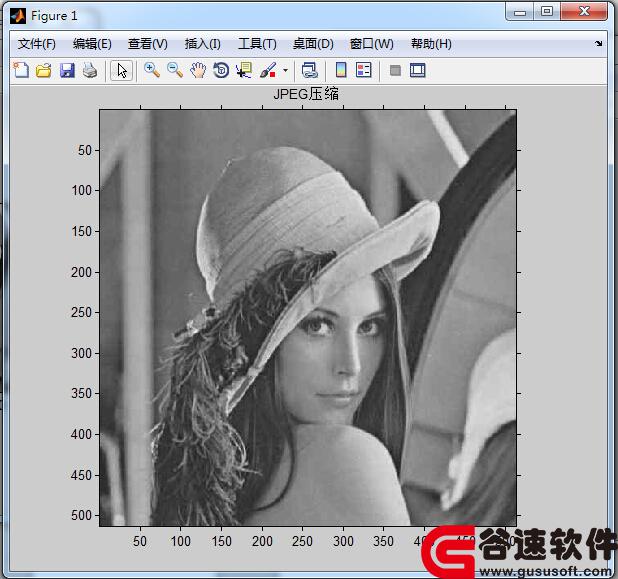Select the Brush data tool

[x=268, y=70]
